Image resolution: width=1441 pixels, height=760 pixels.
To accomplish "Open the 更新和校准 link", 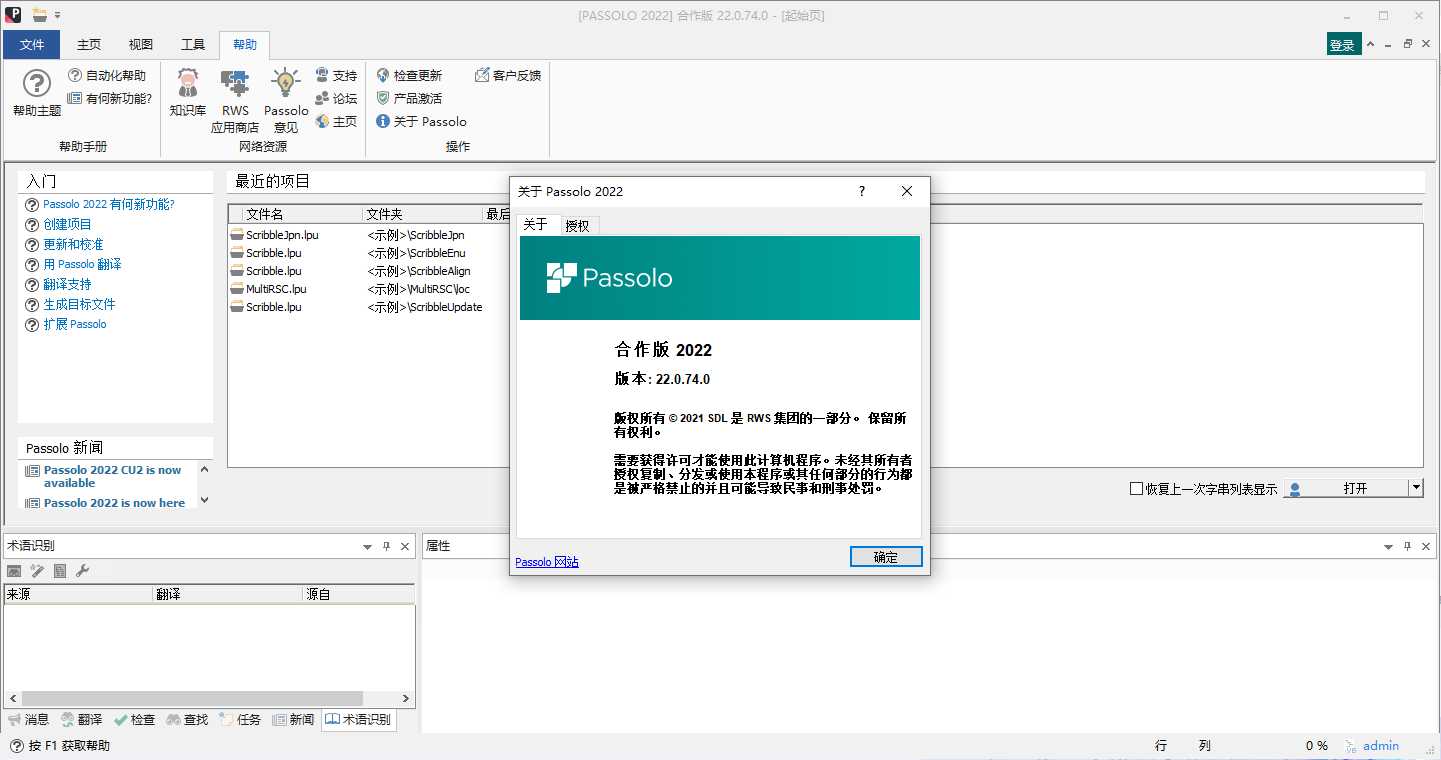I will tap(73, 244).
